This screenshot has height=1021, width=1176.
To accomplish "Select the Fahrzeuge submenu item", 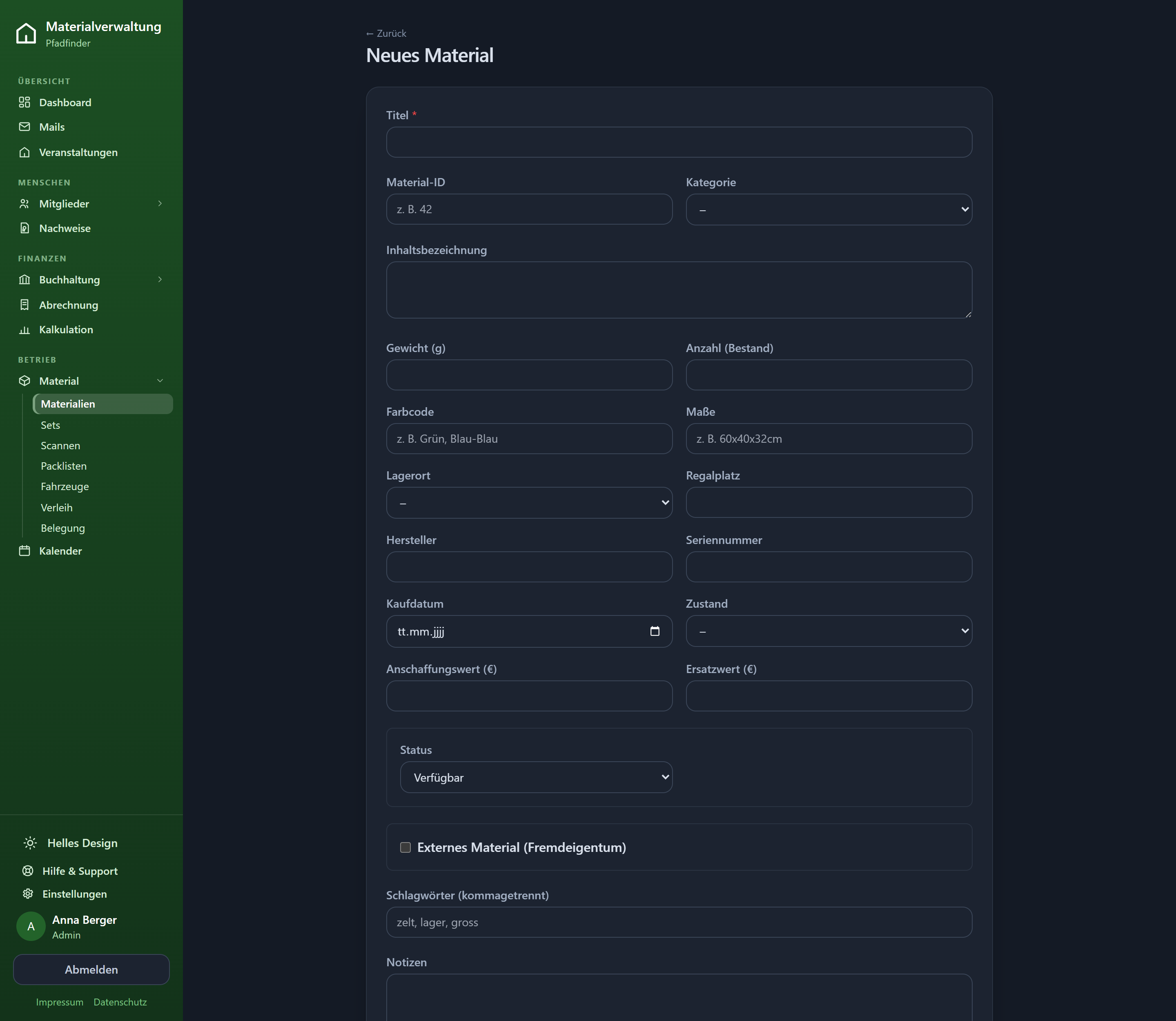I will pyautogui.click(x=102, y=486).
